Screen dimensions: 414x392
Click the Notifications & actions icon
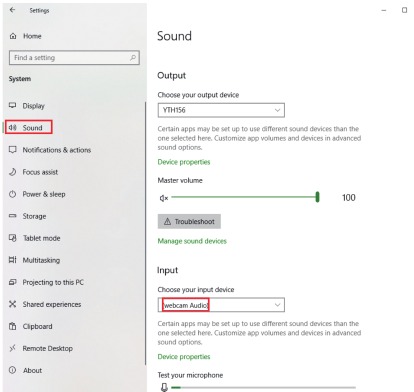12,150
